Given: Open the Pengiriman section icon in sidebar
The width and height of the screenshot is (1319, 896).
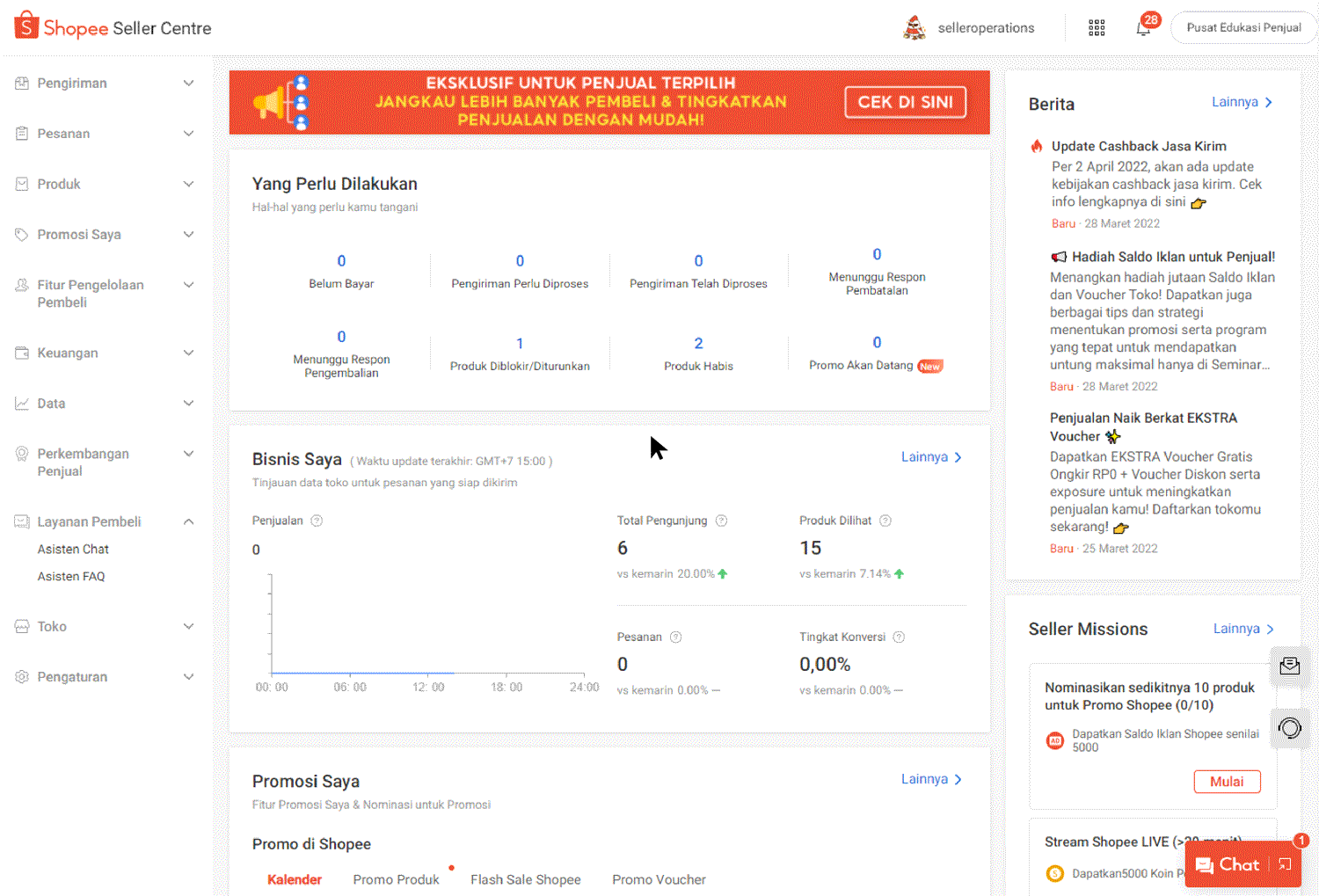Looking at the screenshot, I should (21, 83).
